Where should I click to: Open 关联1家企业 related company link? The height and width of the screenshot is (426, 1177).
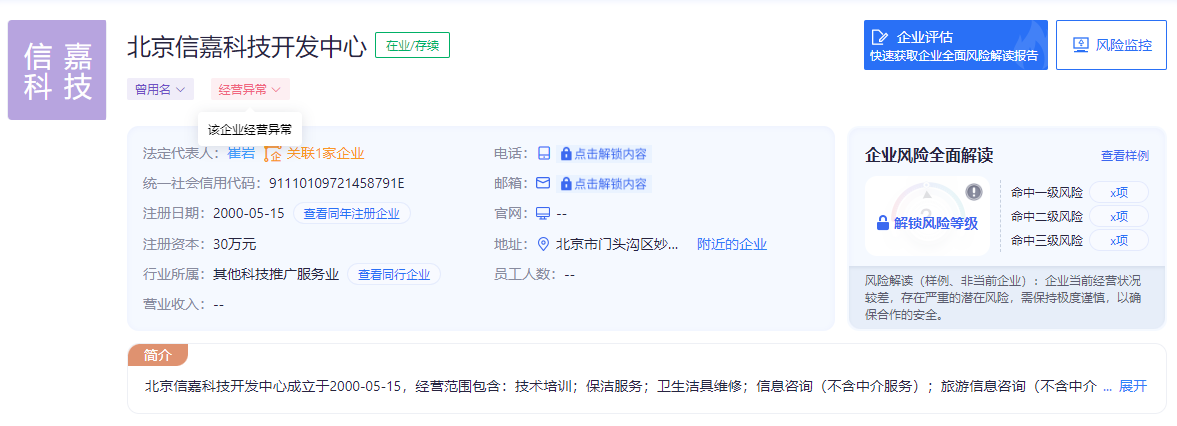point(325,153)
